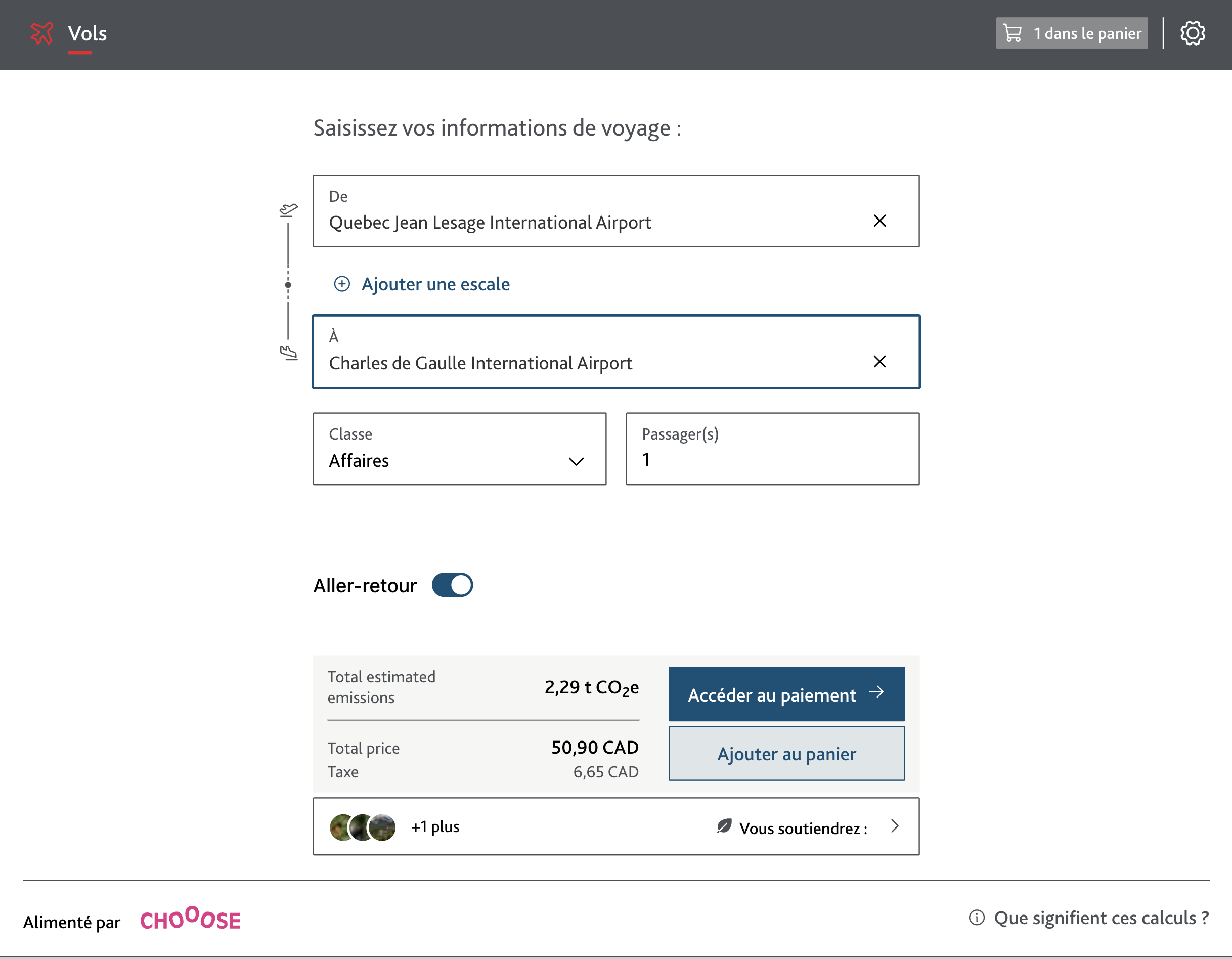
Task: Click the landing plane icon
Action: coord(289,353)
